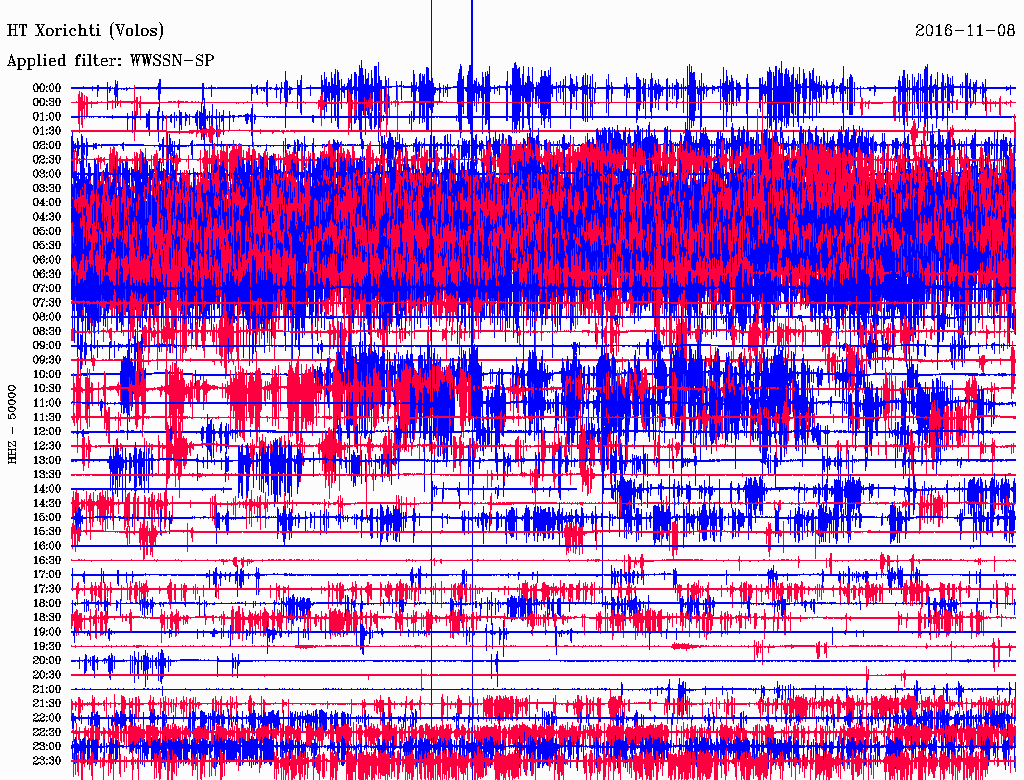Select the 12:00 time row label
Viewport: 1024px width, 780px height.
(47, 431)
